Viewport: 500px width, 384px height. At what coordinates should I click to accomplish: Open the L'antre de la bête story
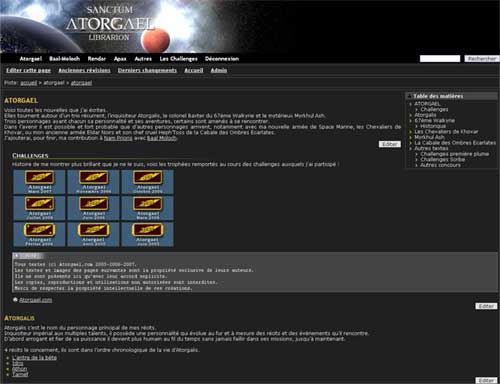click(x=35, y=358)
